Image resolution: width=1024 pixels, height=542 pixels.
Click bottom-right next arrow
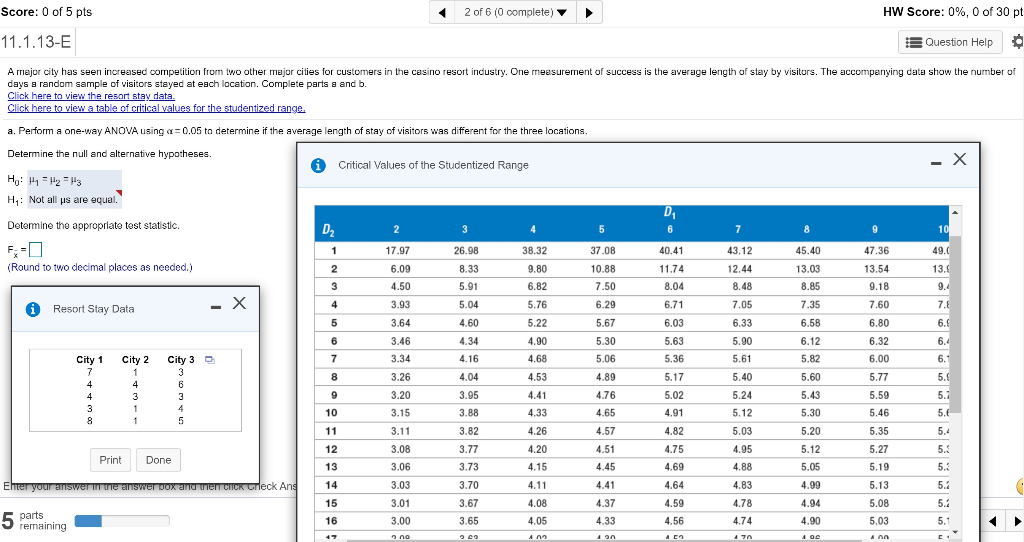click(x=1016, y=521)
